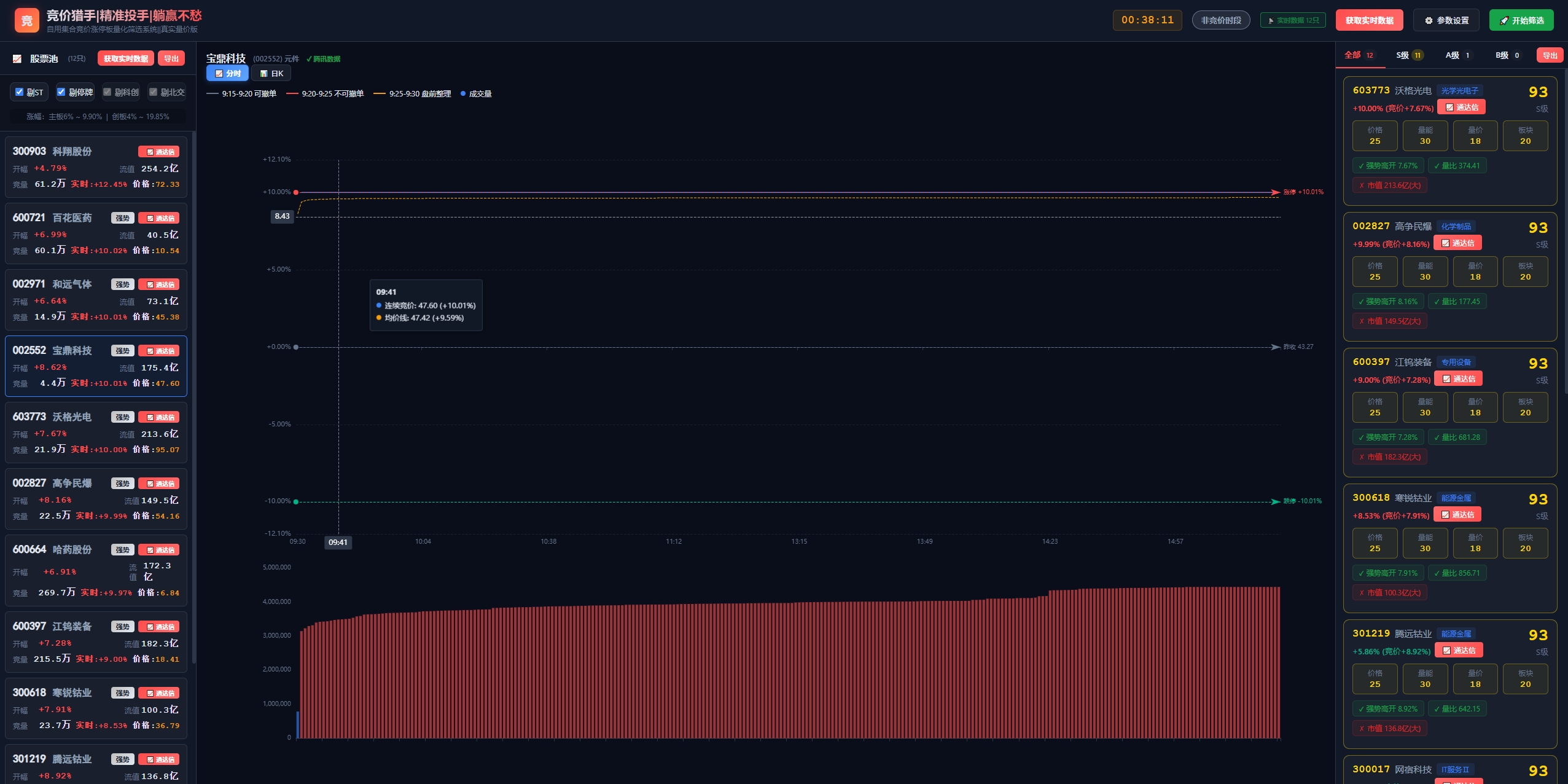Click the 8.43 price axis label
This screenshot has height=784, width=1568.
(283, 216)
